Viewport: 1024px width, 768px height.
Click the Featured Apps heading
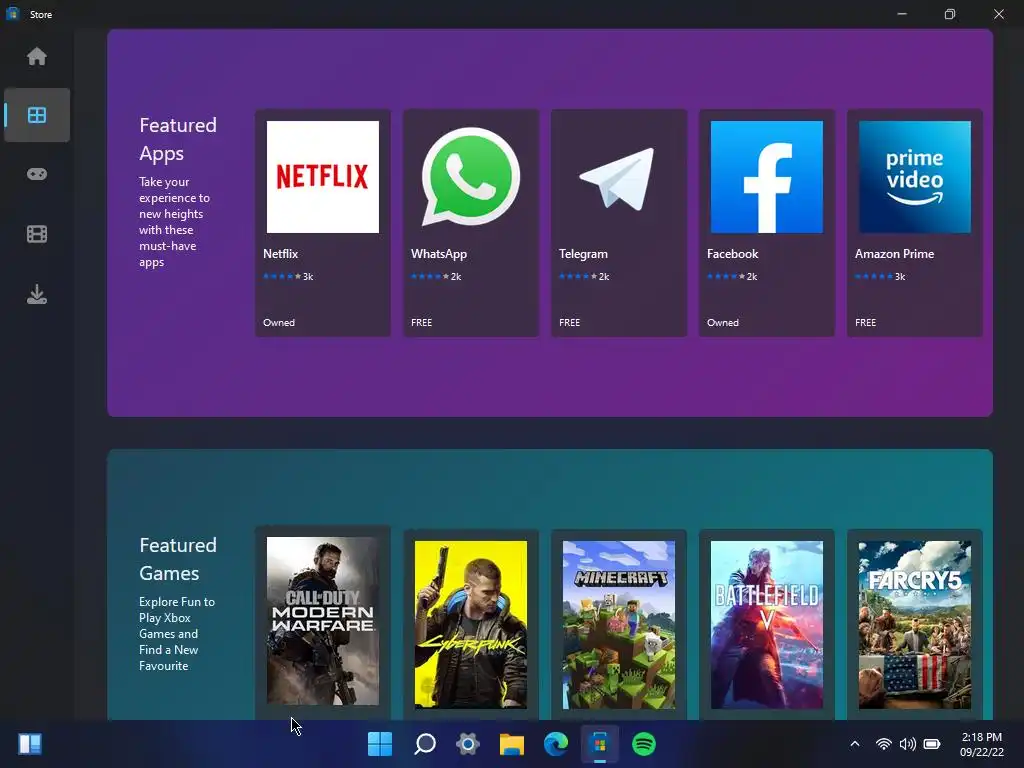point(178,139)
